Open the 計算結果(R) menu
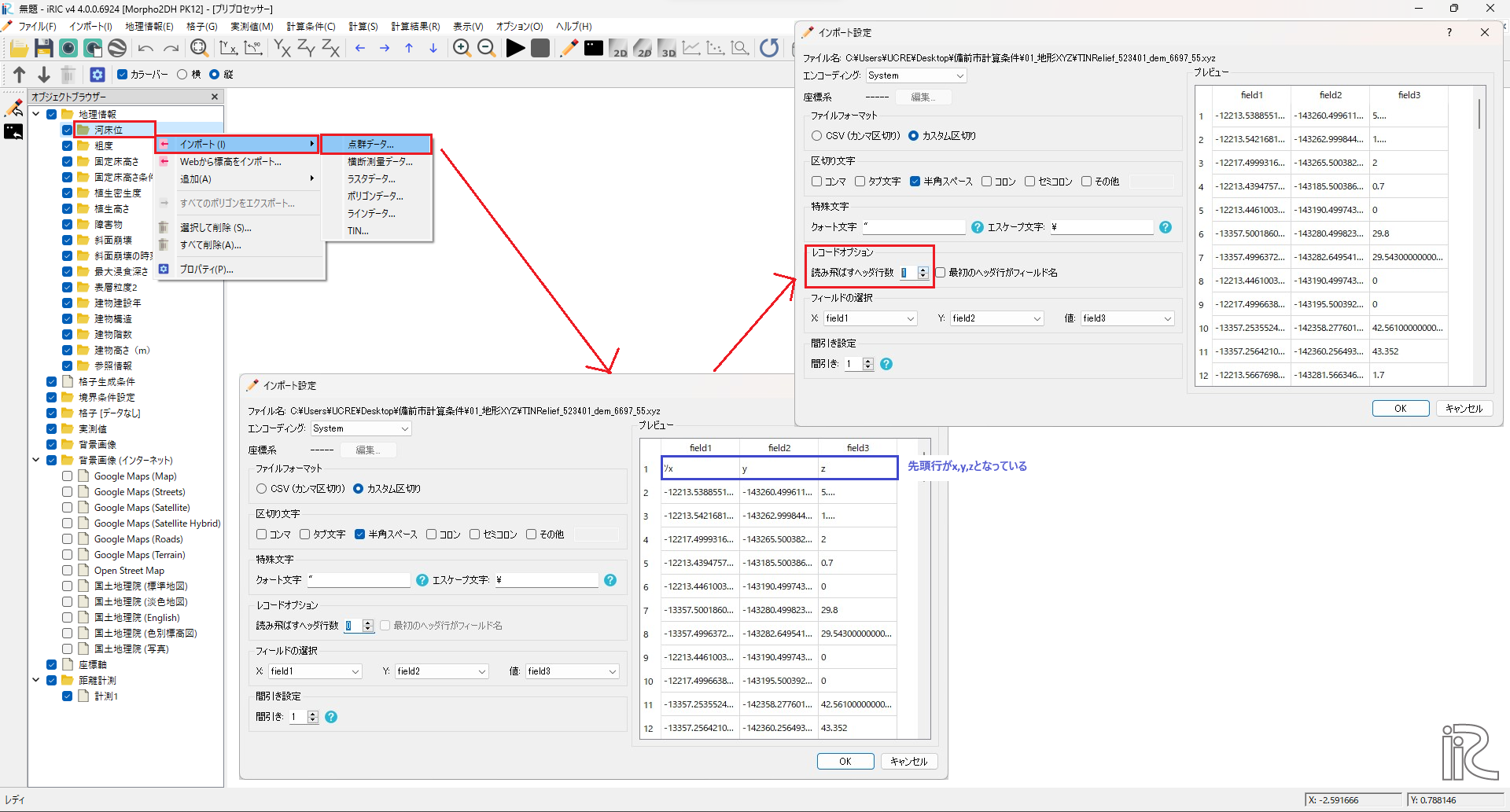The image size is (1510, 812). coord(415,27)
